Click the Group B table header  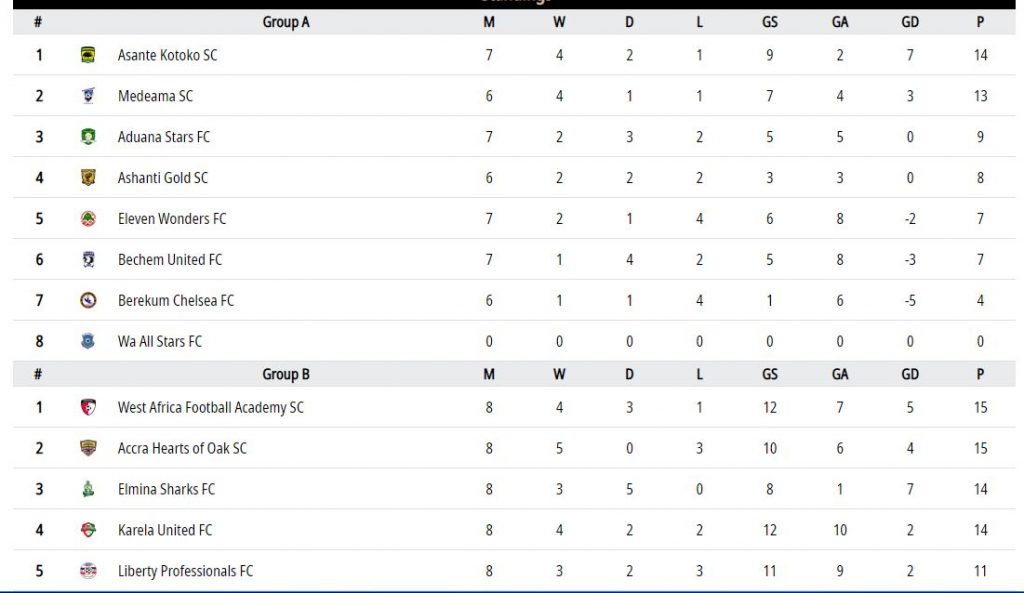coord(286,374)
